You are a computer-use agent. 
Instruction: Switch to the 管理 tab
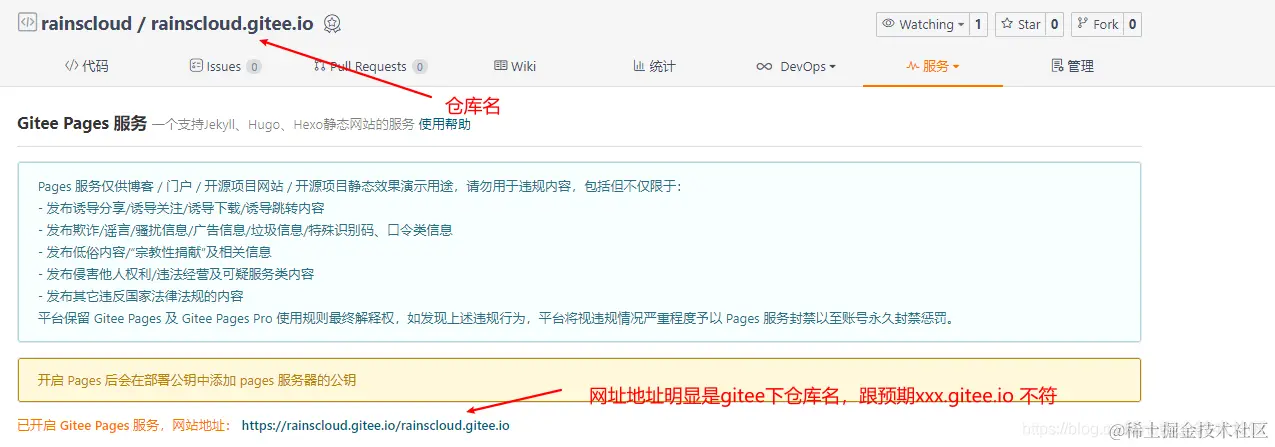point(1072,66)
